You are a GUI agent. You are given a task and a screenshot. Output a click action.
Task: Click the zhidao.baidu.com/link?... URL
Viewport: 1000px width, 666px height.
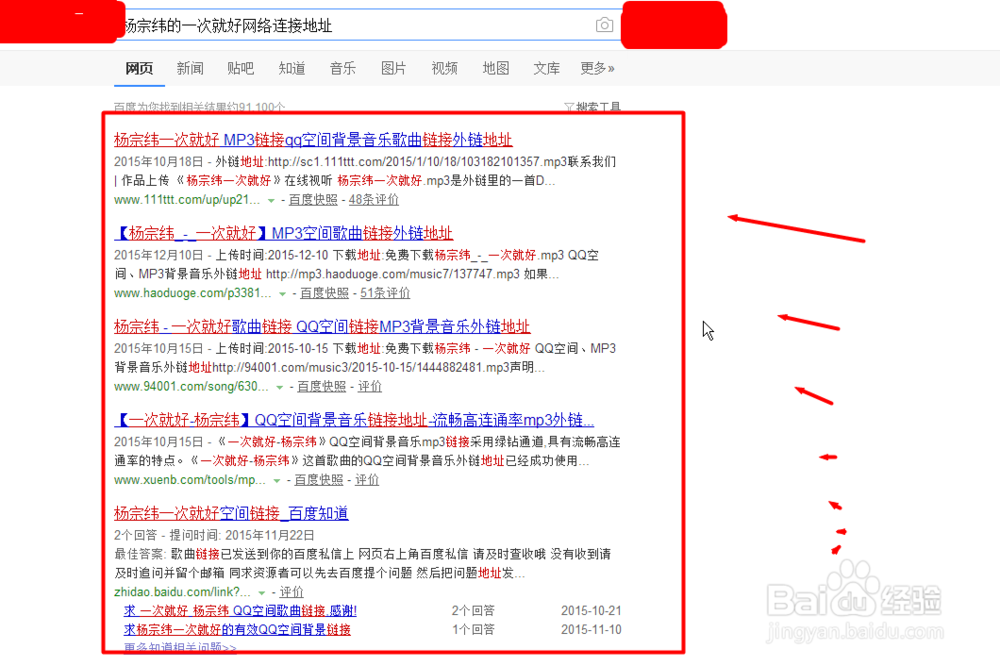click(x=182, y=592)
